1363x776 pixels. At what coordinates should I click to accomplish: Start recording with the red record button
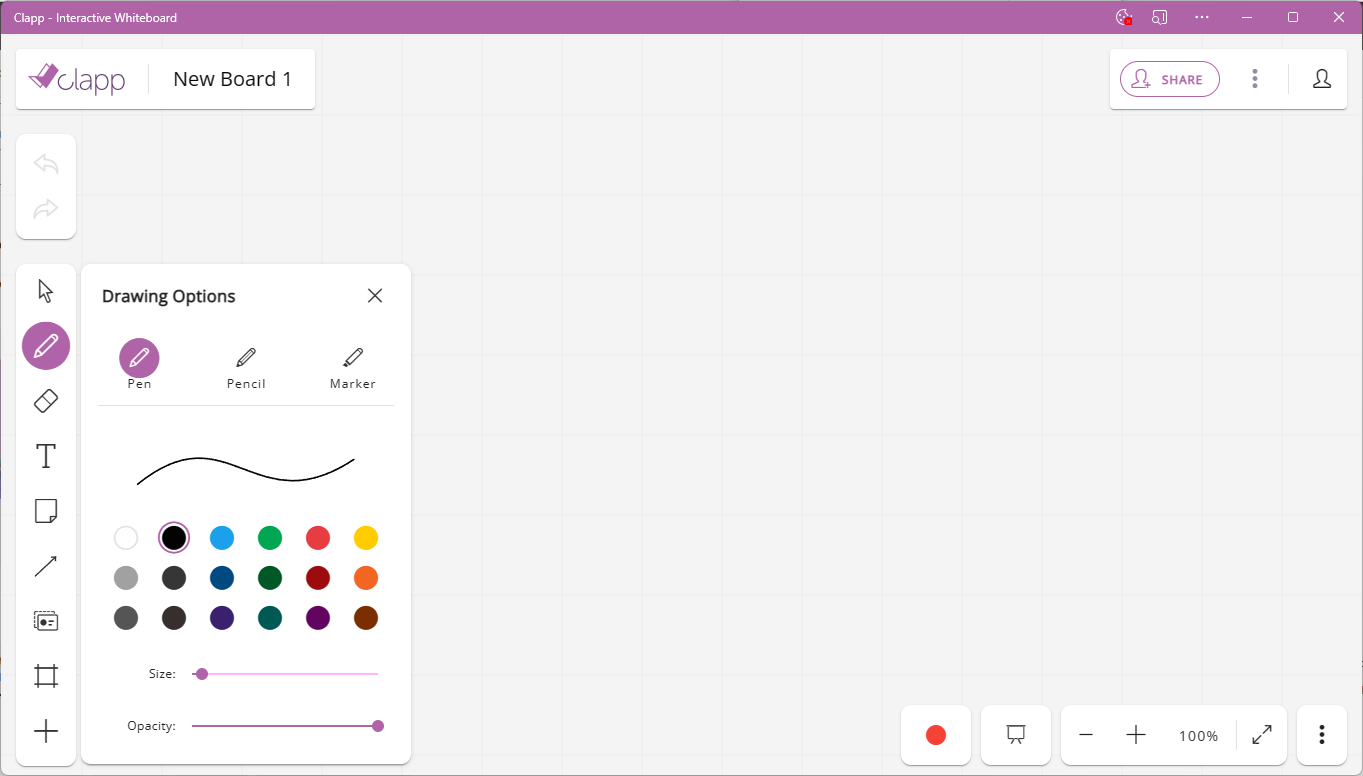click(935, 734)
